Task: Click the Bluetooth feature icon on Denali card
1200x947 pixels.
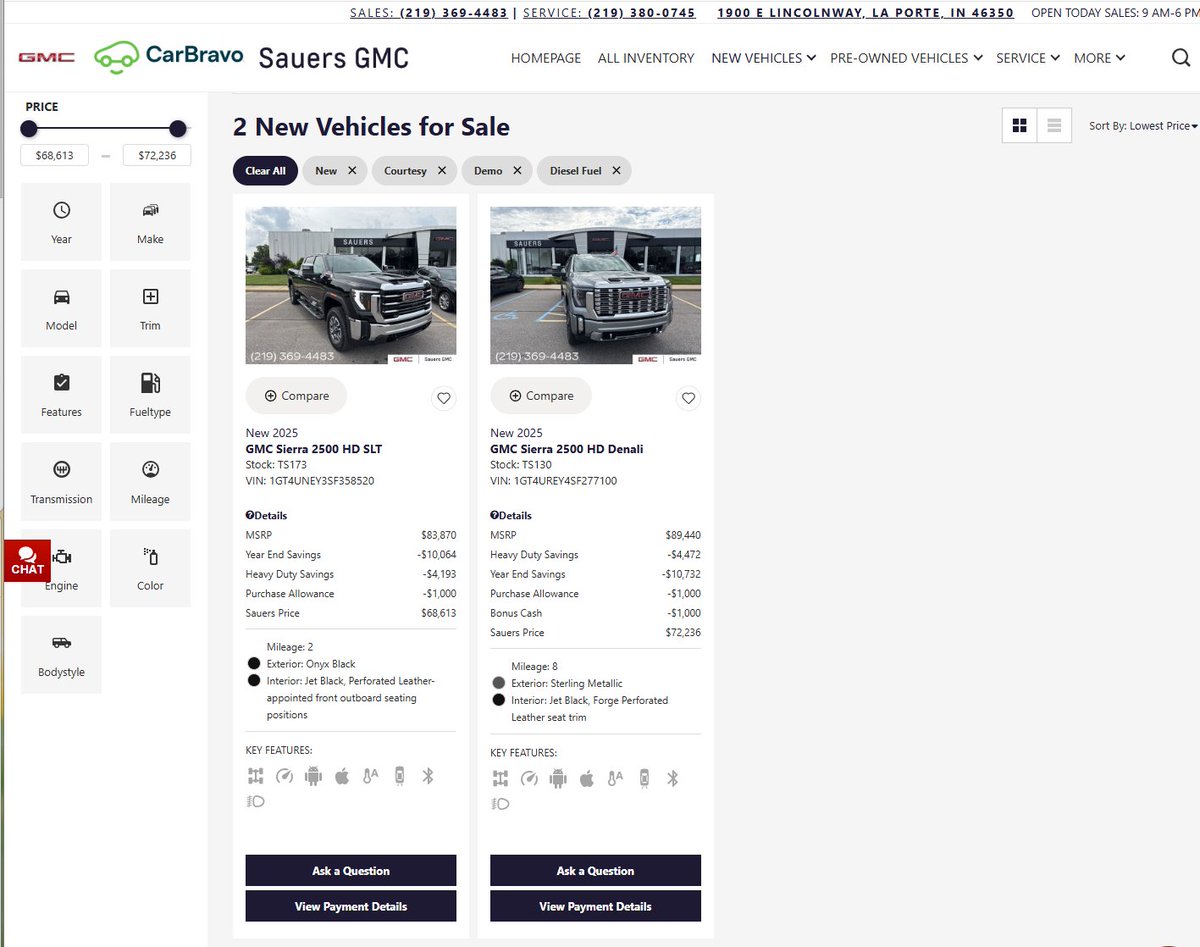Action: click(673, 778)
